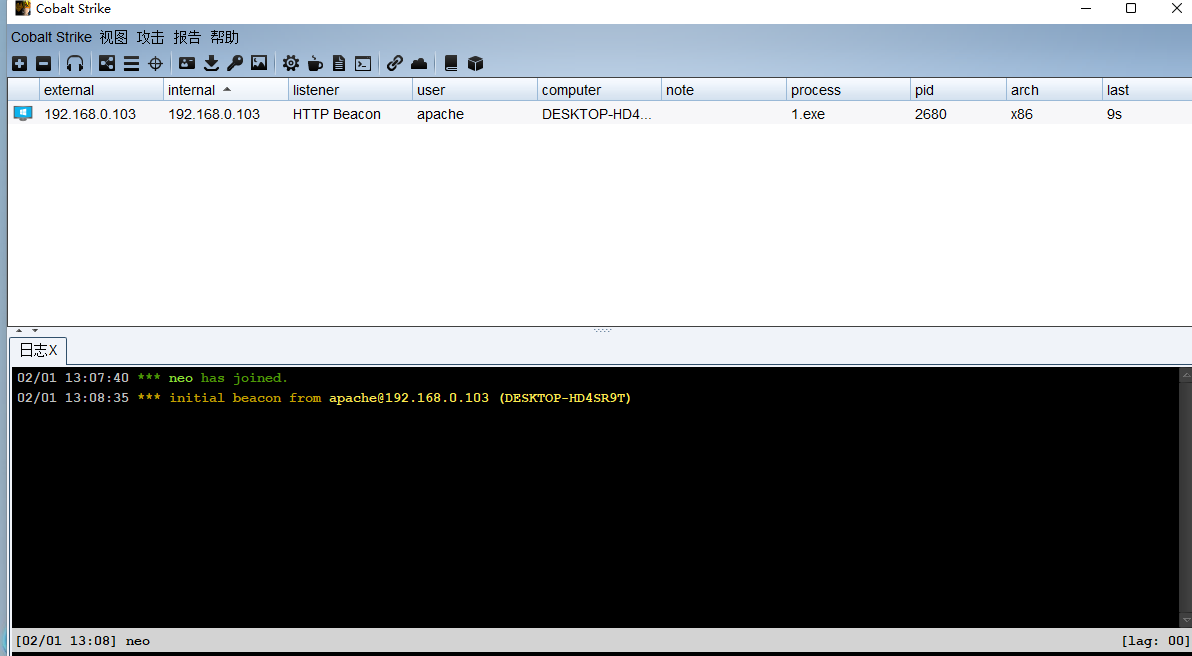Open the 帮助 menu

[x=224, y=37]
